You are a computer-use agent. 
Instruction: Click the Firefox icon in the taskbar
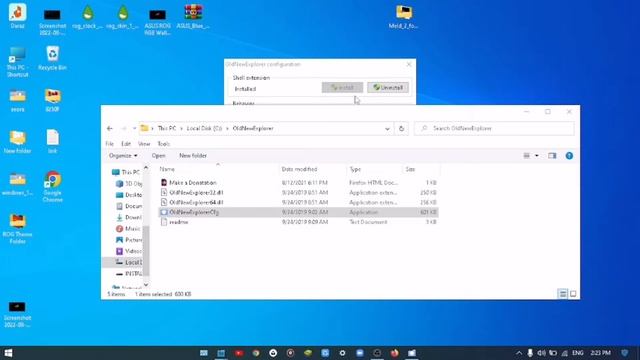394,353
